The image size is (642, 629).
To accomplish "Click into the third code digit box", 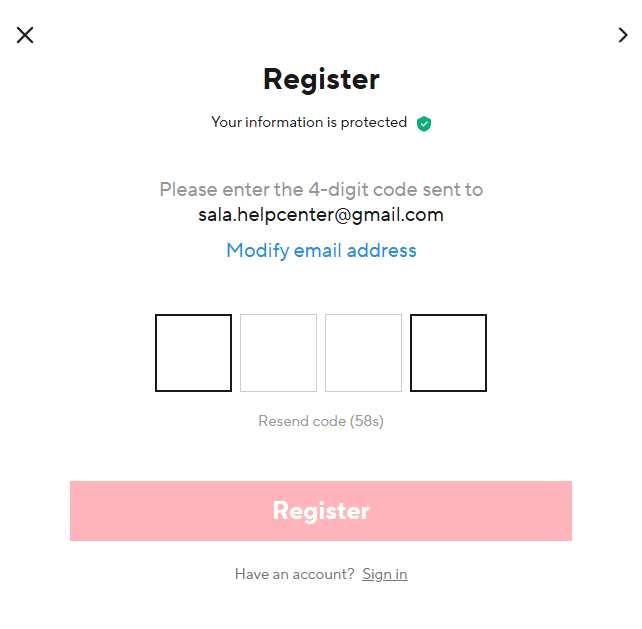I will point(363,353).
